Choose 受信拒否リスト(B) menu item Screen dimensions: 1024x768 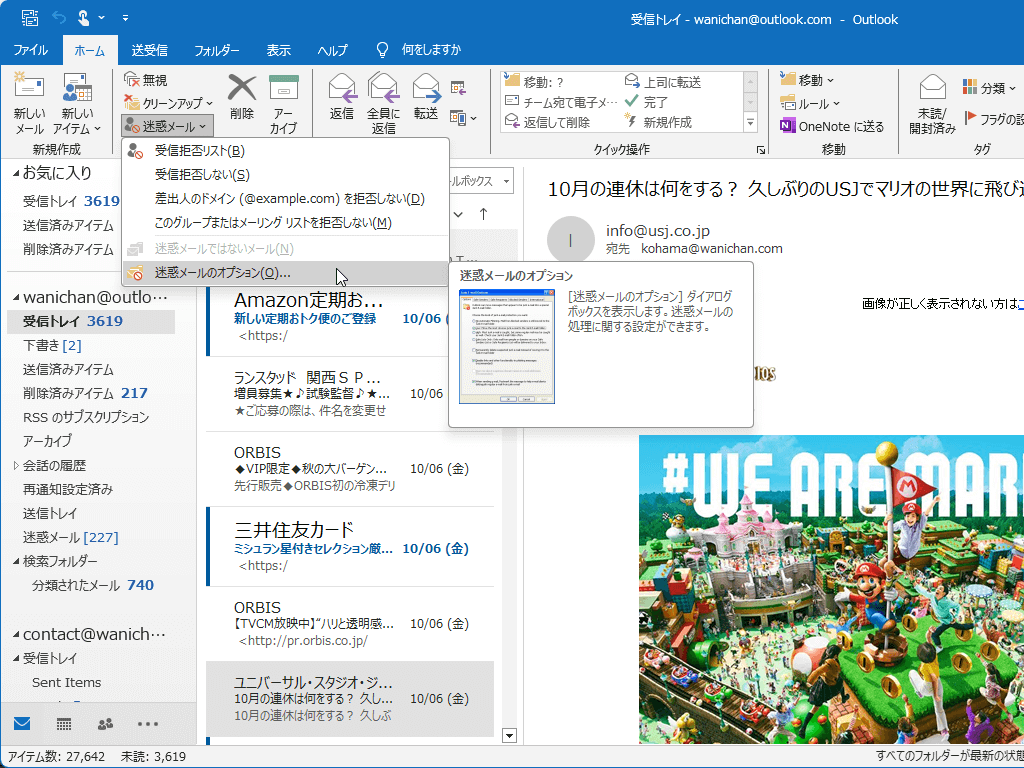[285, 151]
